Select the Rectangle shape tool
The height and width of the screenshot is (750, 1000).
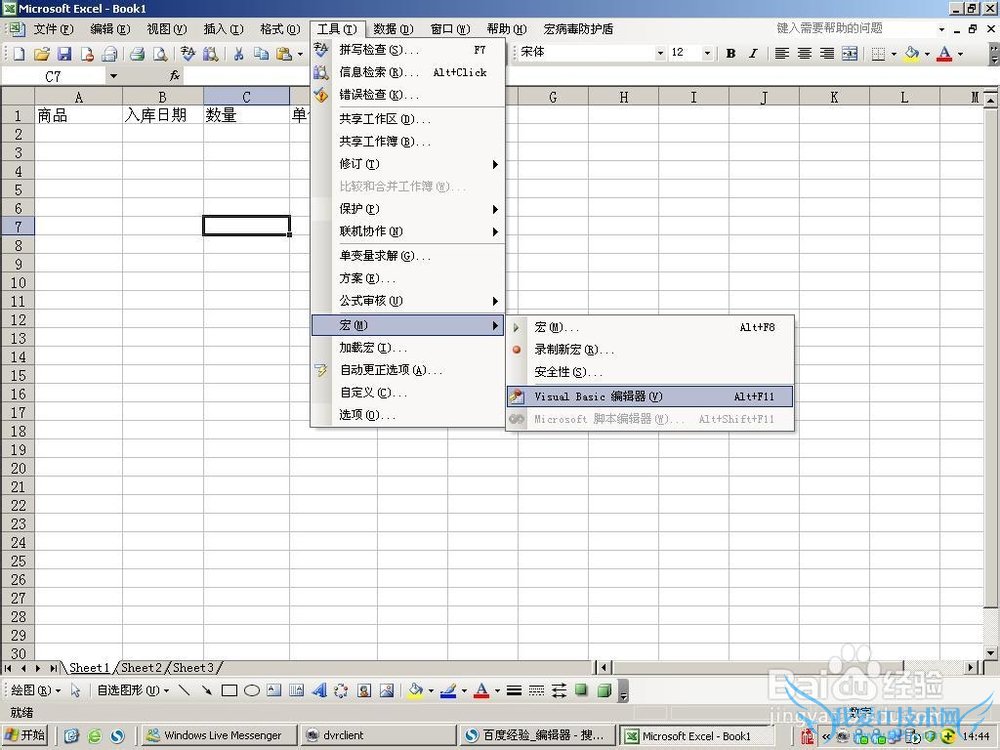click(229, 690)
